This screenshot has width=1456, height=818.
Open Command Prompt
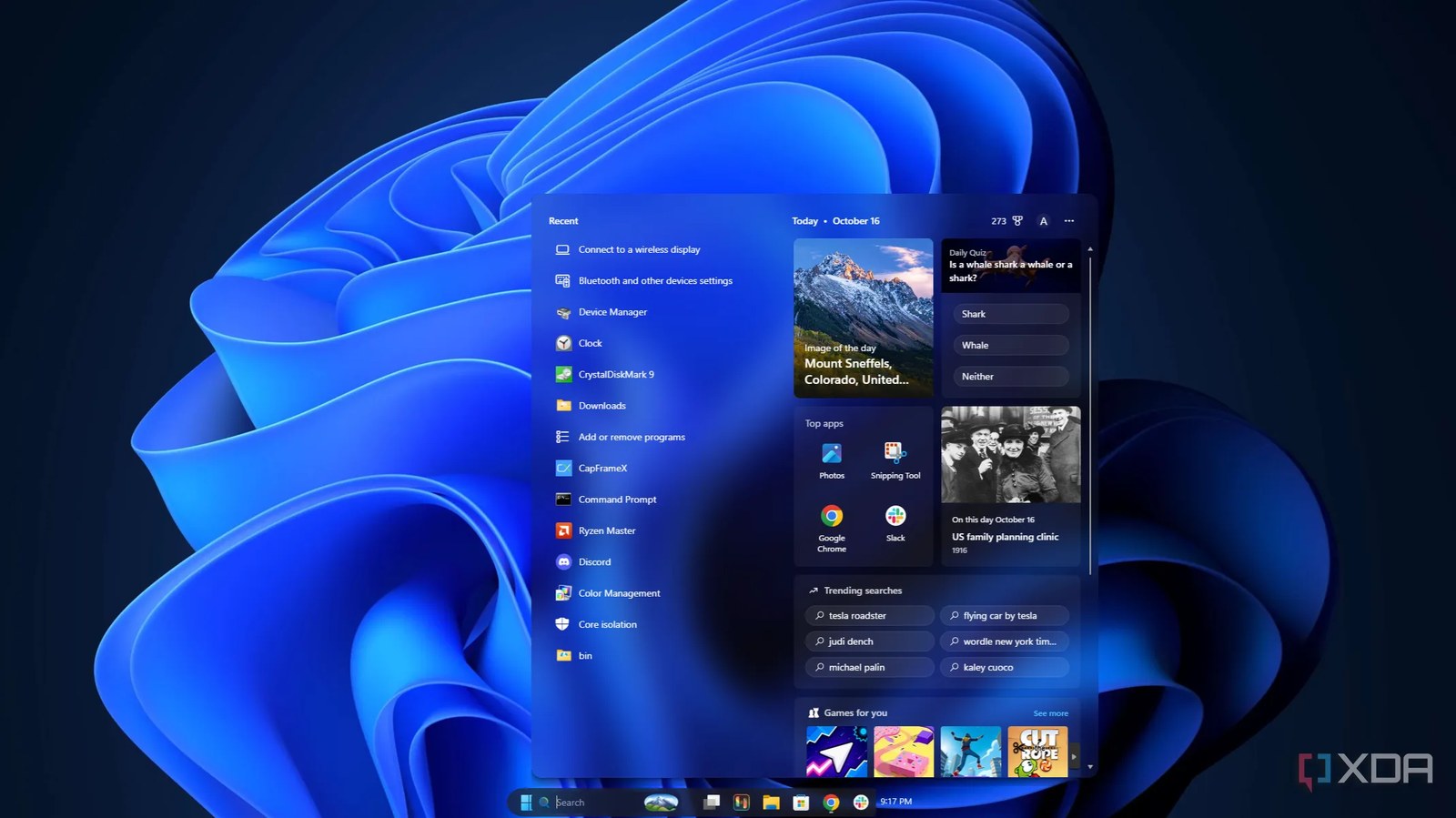(x=606, y=500)
